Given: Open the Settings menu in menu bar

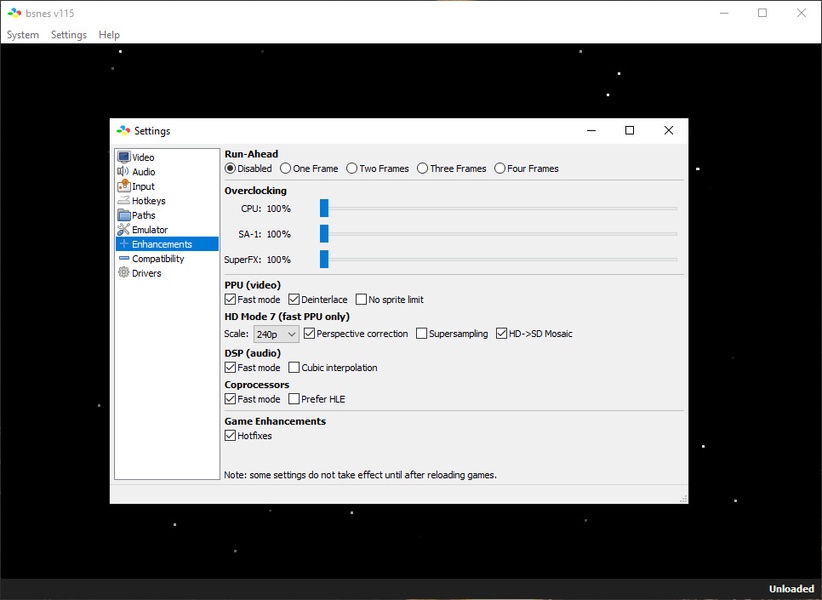Looking at the screenshot, I should tap(69, 35).
